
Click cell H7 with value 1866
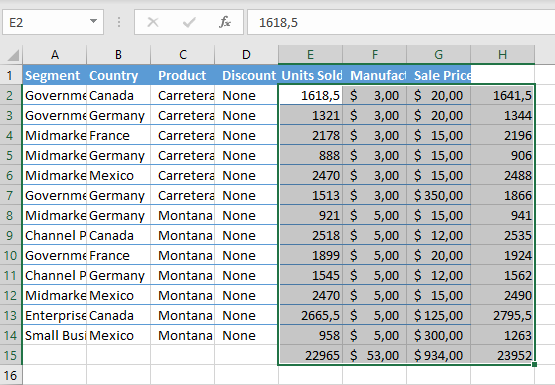coord(503,195)
